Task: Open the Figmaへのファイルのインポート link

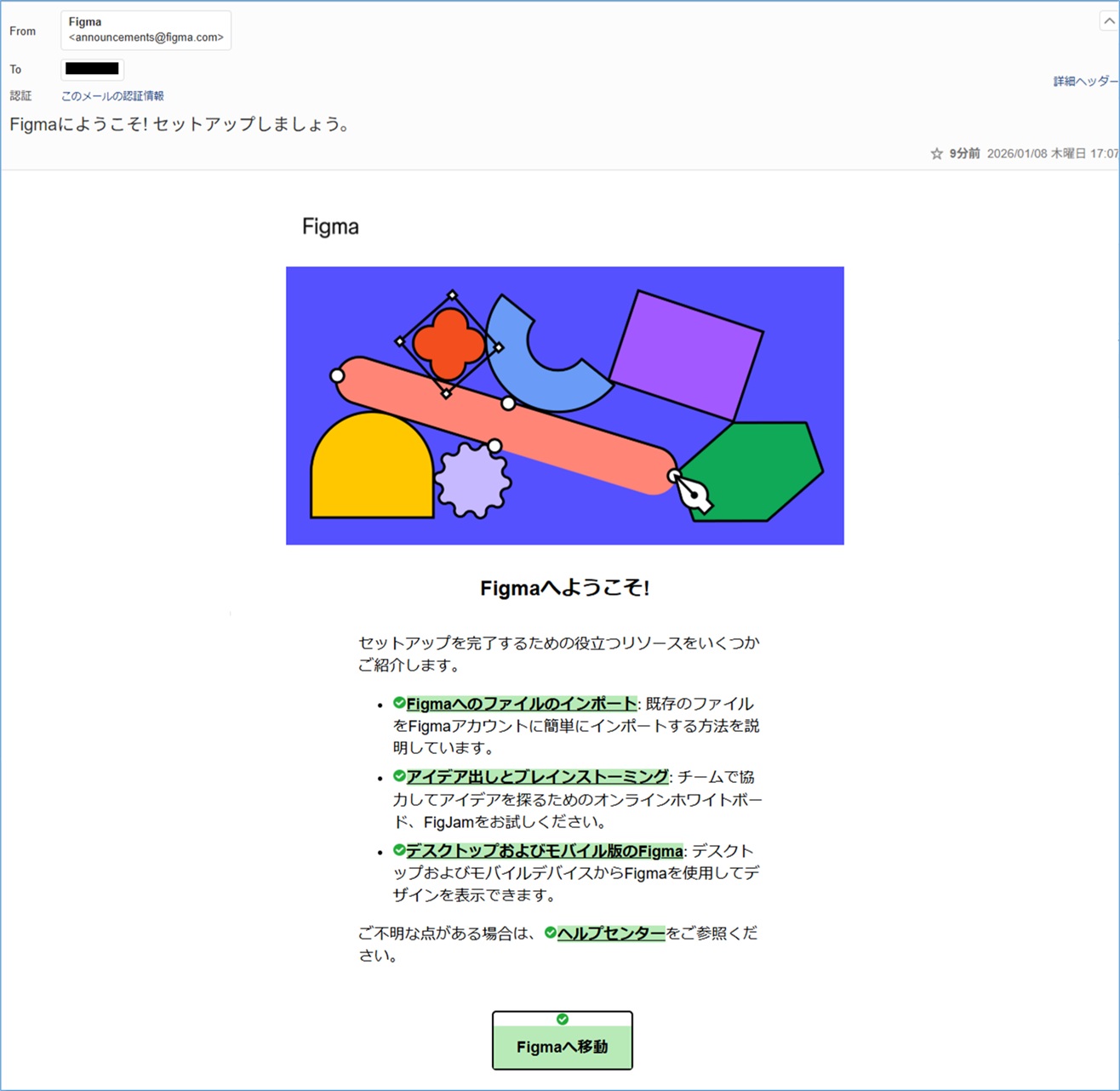Action: click(x=522, y=704)
